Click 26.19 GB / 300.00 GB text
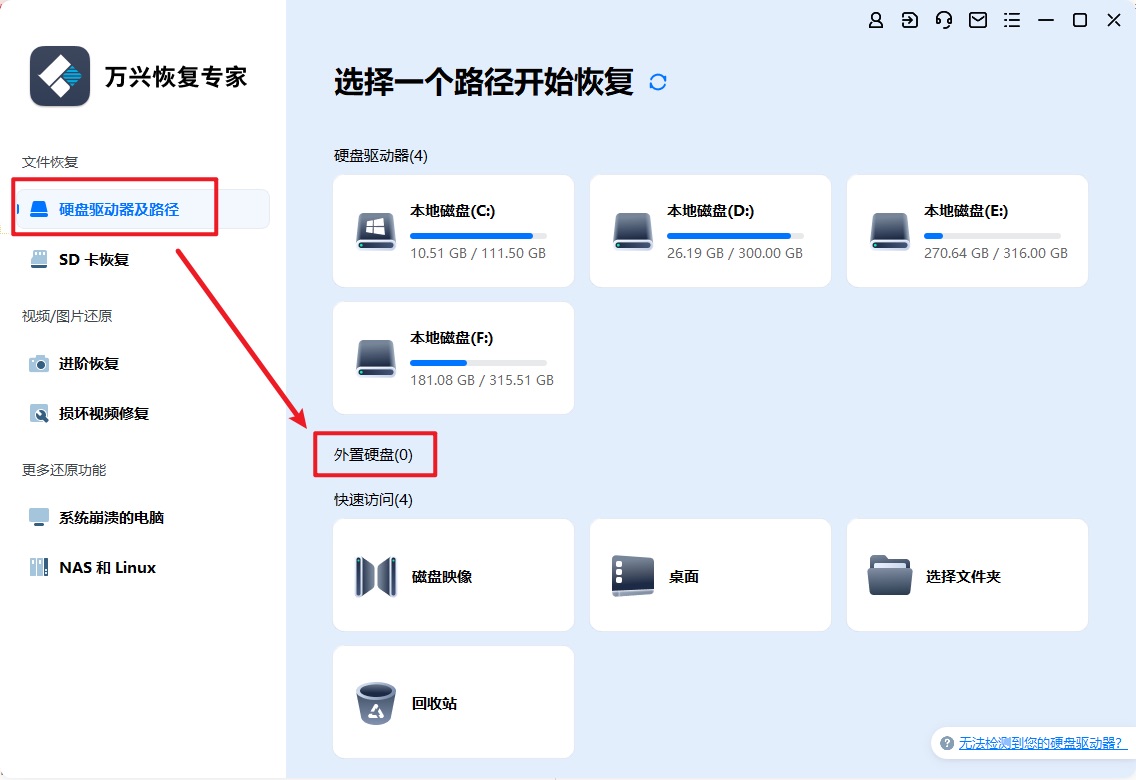This screenshot has width=1136, height=780. (x=735, y=253)
